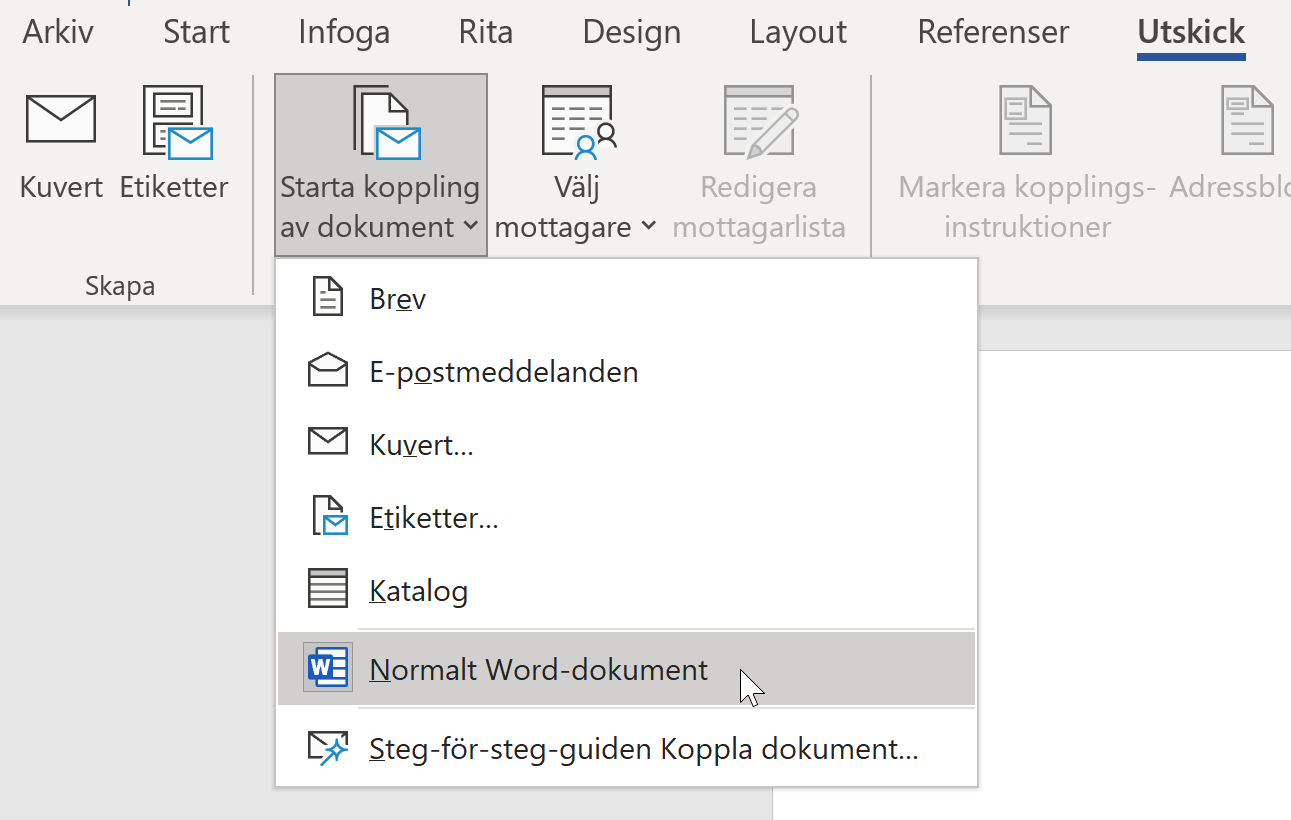Image resolution: width=1291 pixels, height=820 pixels.
Task: Click the Brev document icon in menu
Action: point(328,298)
